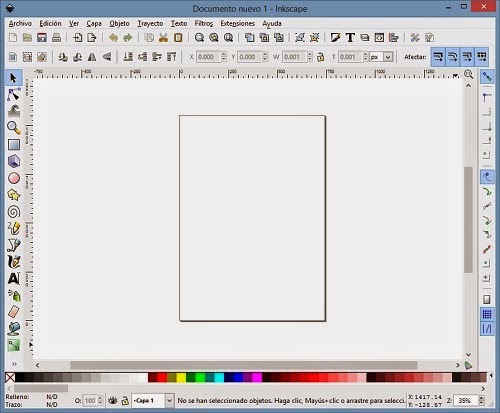The height and width of the screenshot is (413, 500).
Task: Select the Spray tool
Action: pos(14,295)
